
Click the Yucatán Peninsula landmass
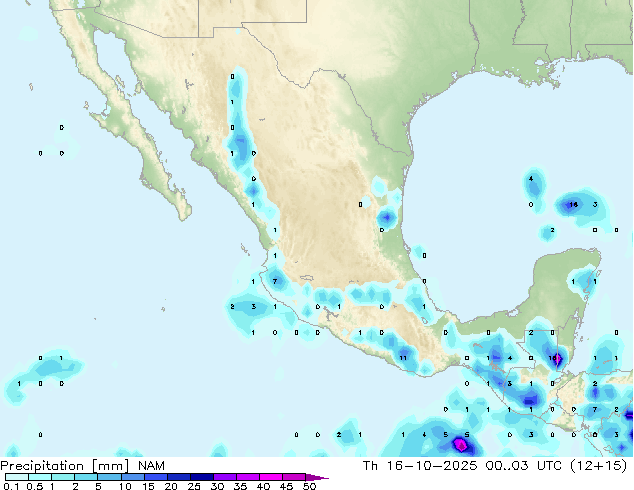pyautogui.click(x=562, y=287)
